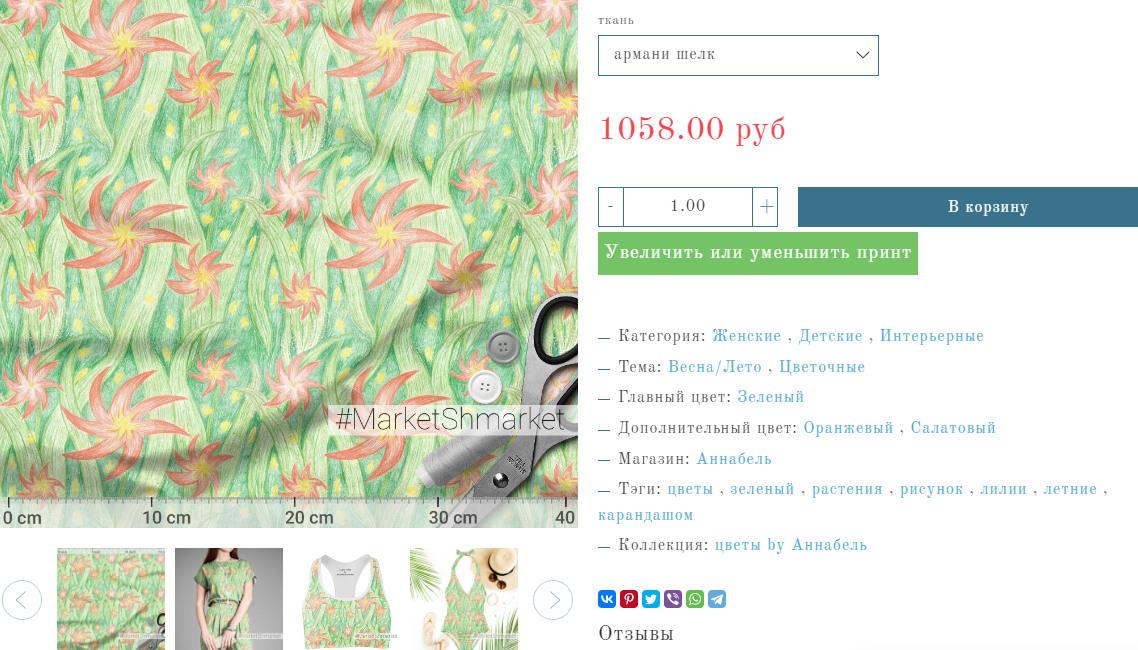Image resolution: width=1138 pixels, height=650 pixels.
Task: Filter by Оранжевый additional color
Action: (848, 428)
